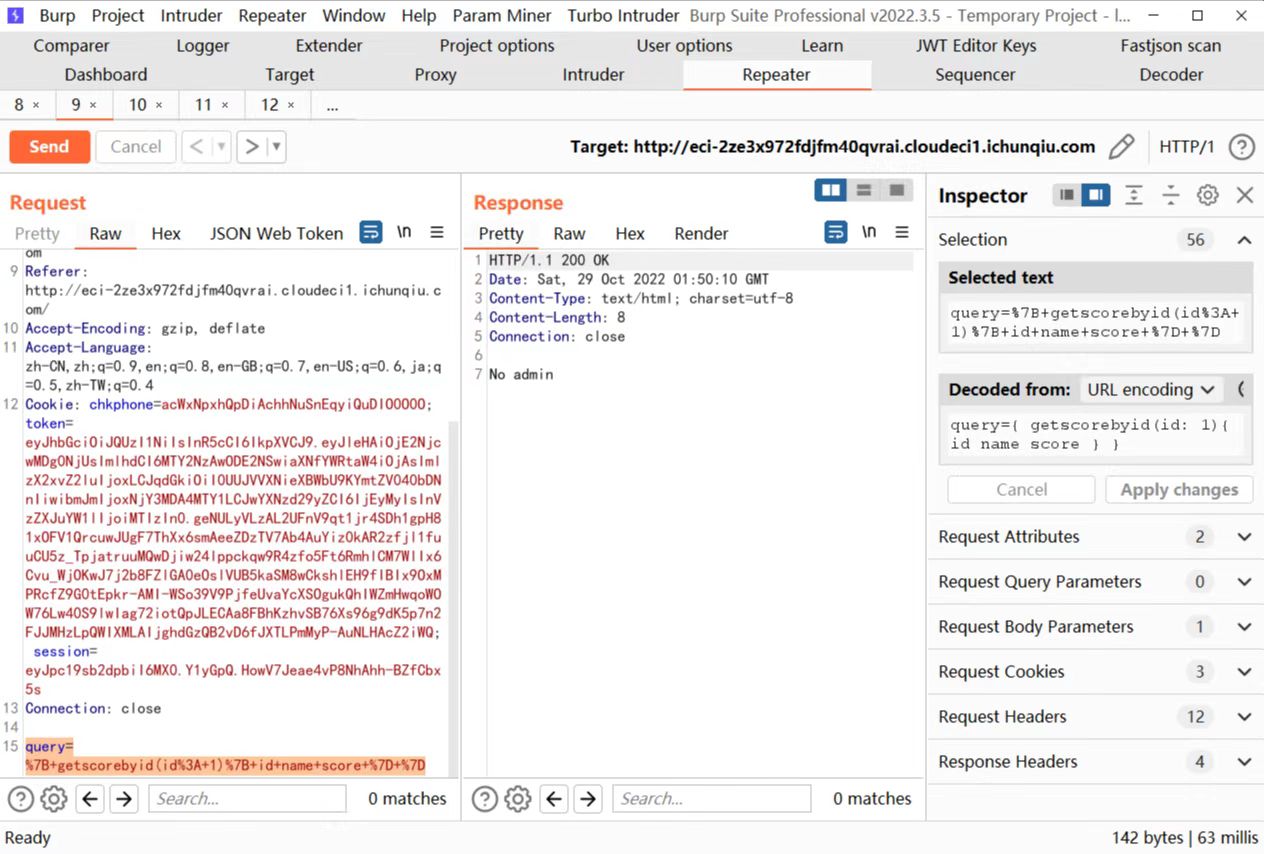1264x854 pixels.
Task: Cancel Inspector decoded text changes
Action: click(x=1022, y=490)
